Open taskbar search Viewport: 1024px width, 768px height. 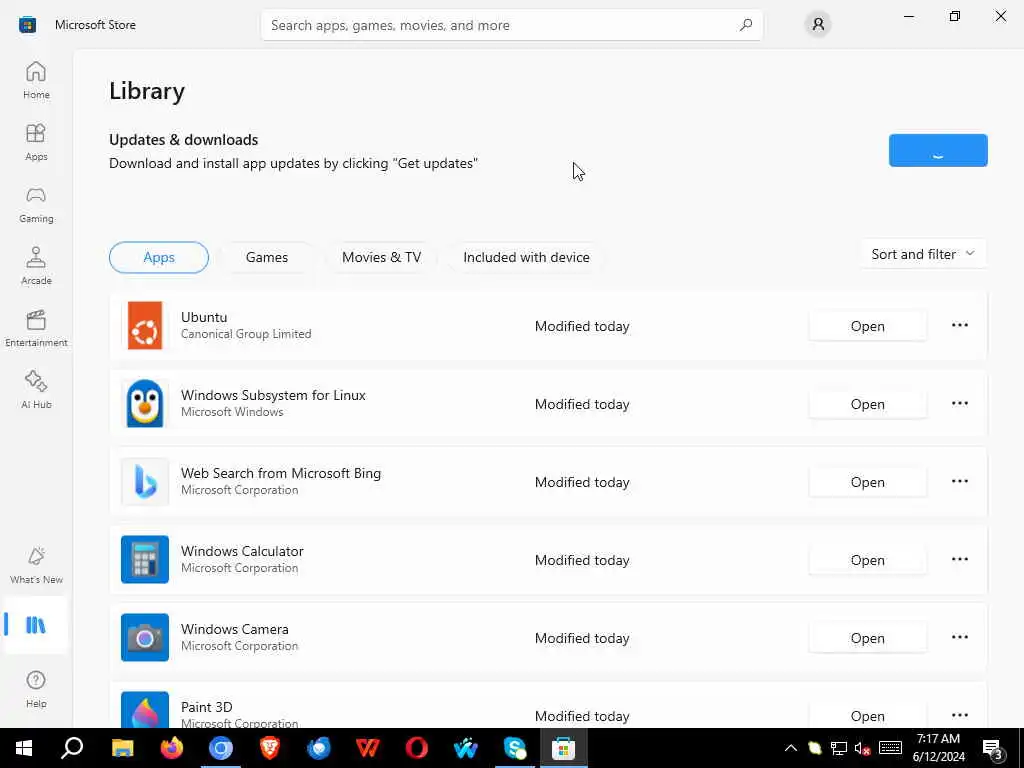72,748
